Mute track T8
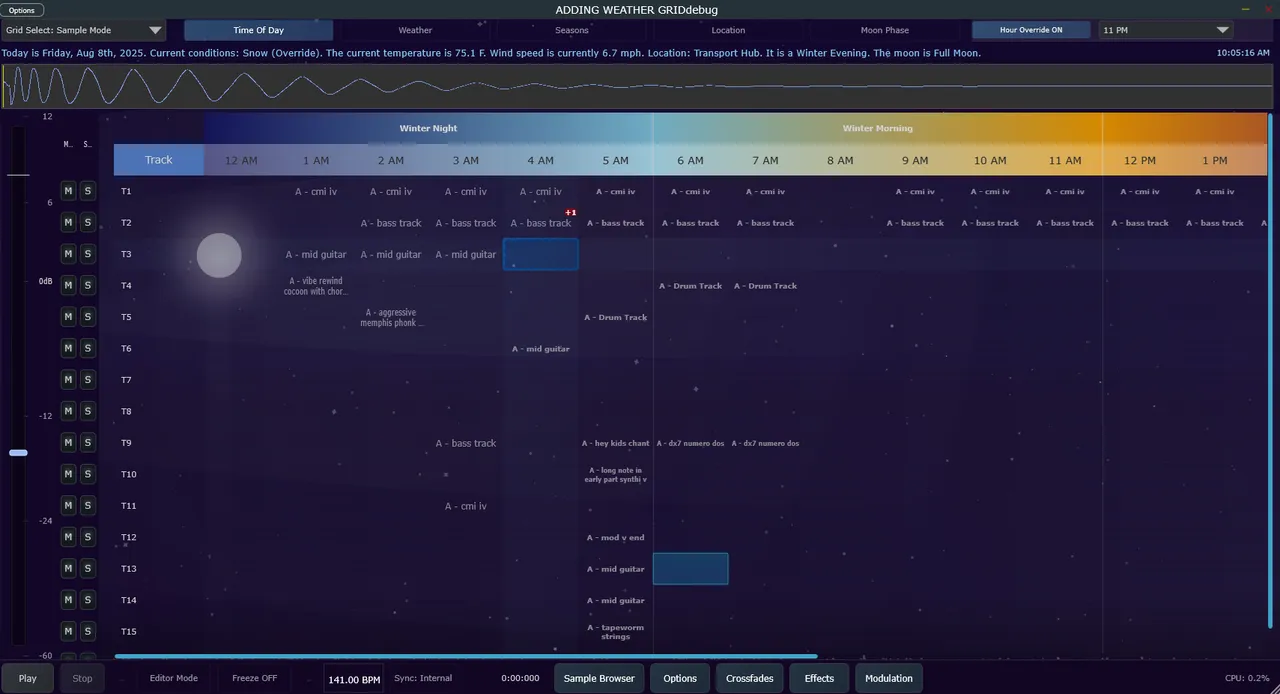This screenshot has width=1280, height=694. [x=67, y=411]
